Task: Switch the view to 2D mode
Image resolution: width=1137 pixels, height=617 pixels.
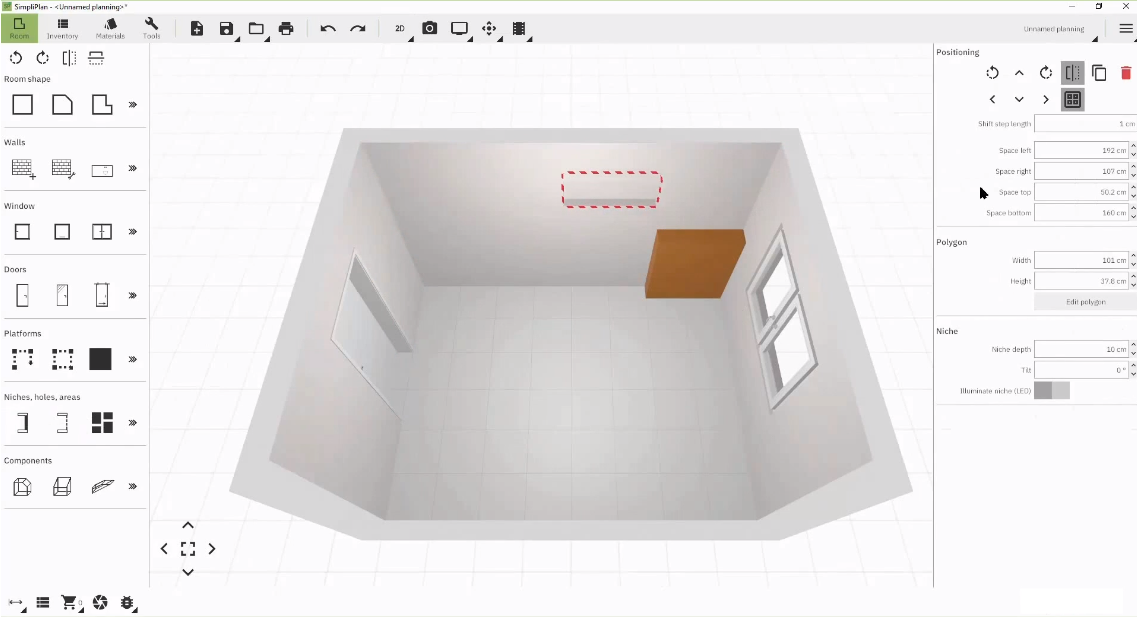Action: click(x=399, y=29)
